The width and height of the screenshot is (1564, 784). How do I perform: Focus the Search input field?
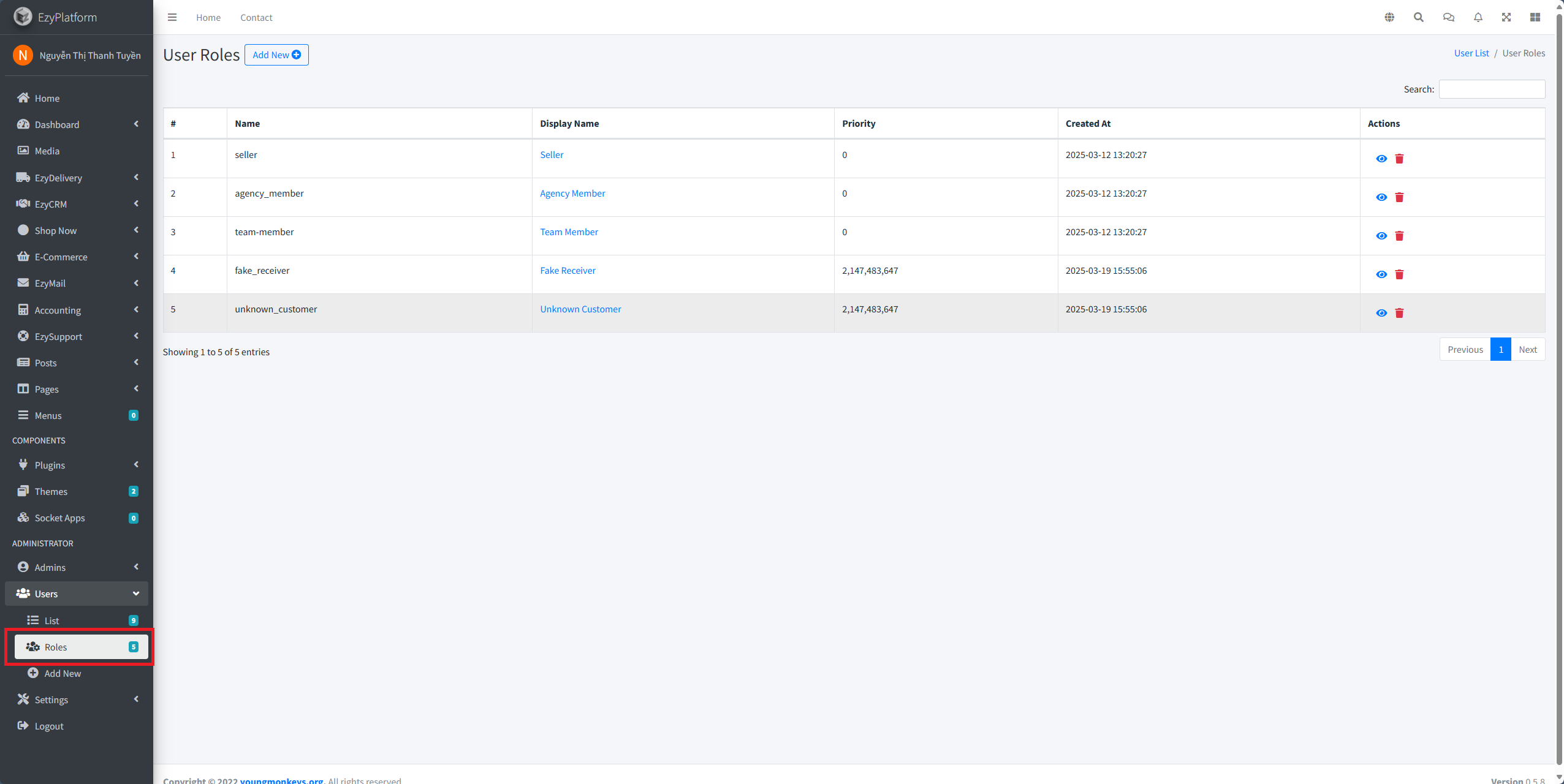coord(1492,89)
